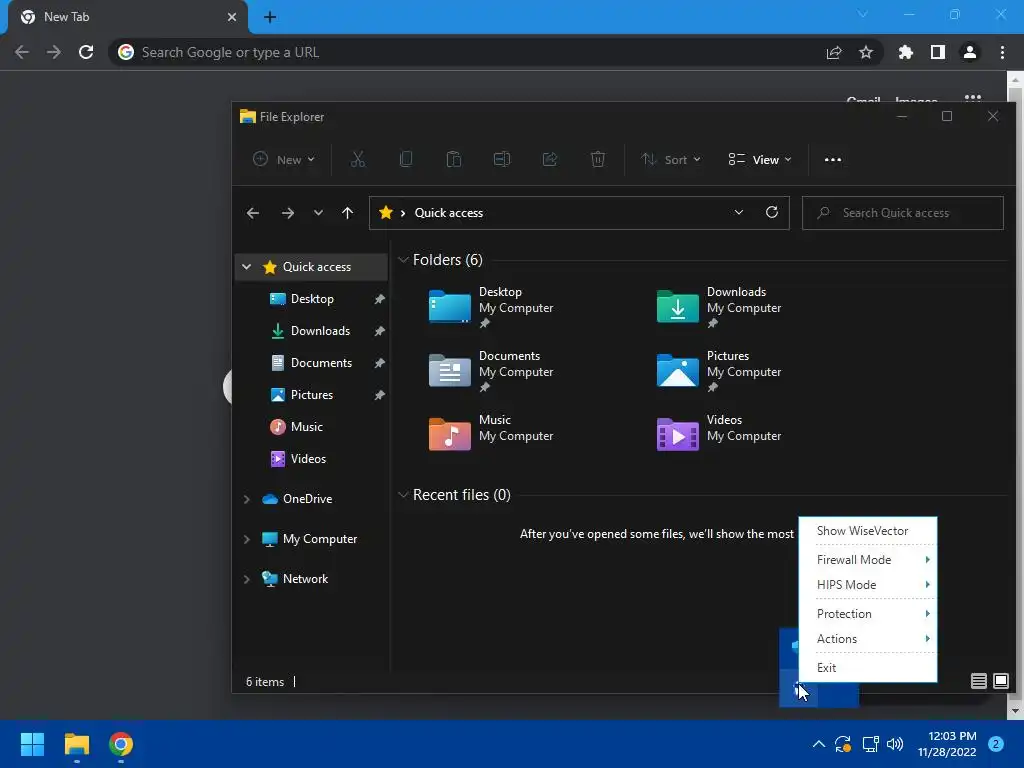
Task: Click Chrome icon on the taskbar
Action: coord(121,744)
